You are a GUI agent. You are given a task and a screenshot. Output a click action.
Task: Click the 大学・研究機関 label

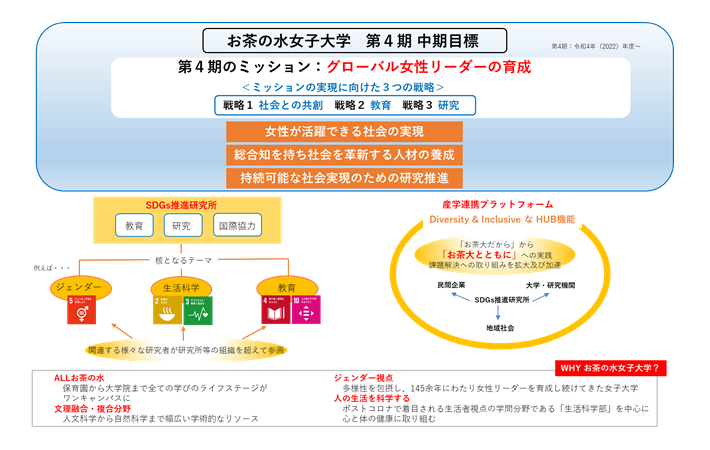[550, 285]
